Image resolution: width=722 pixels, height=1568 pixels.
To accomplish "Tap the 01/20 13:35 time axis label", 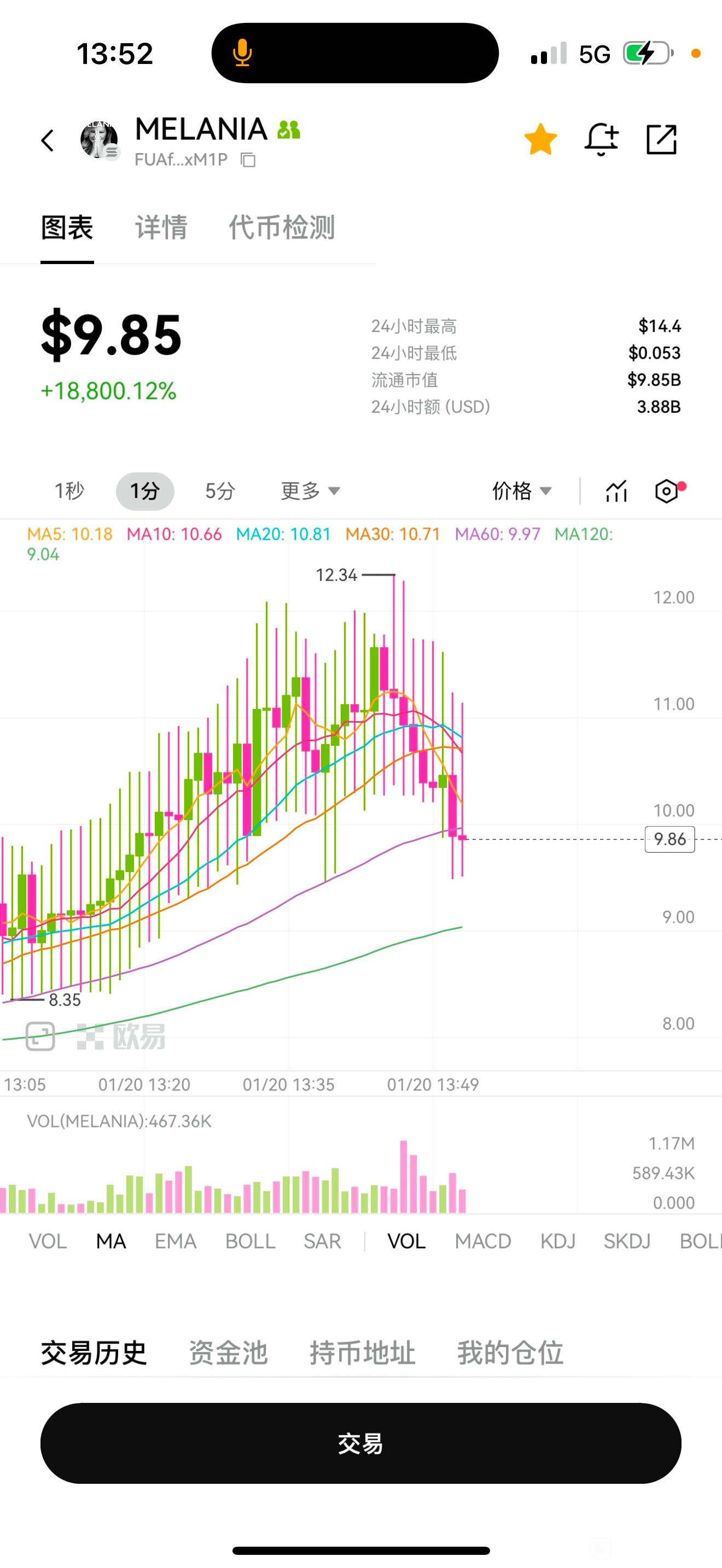I will pyautogui.click(x=289, y=1084).
